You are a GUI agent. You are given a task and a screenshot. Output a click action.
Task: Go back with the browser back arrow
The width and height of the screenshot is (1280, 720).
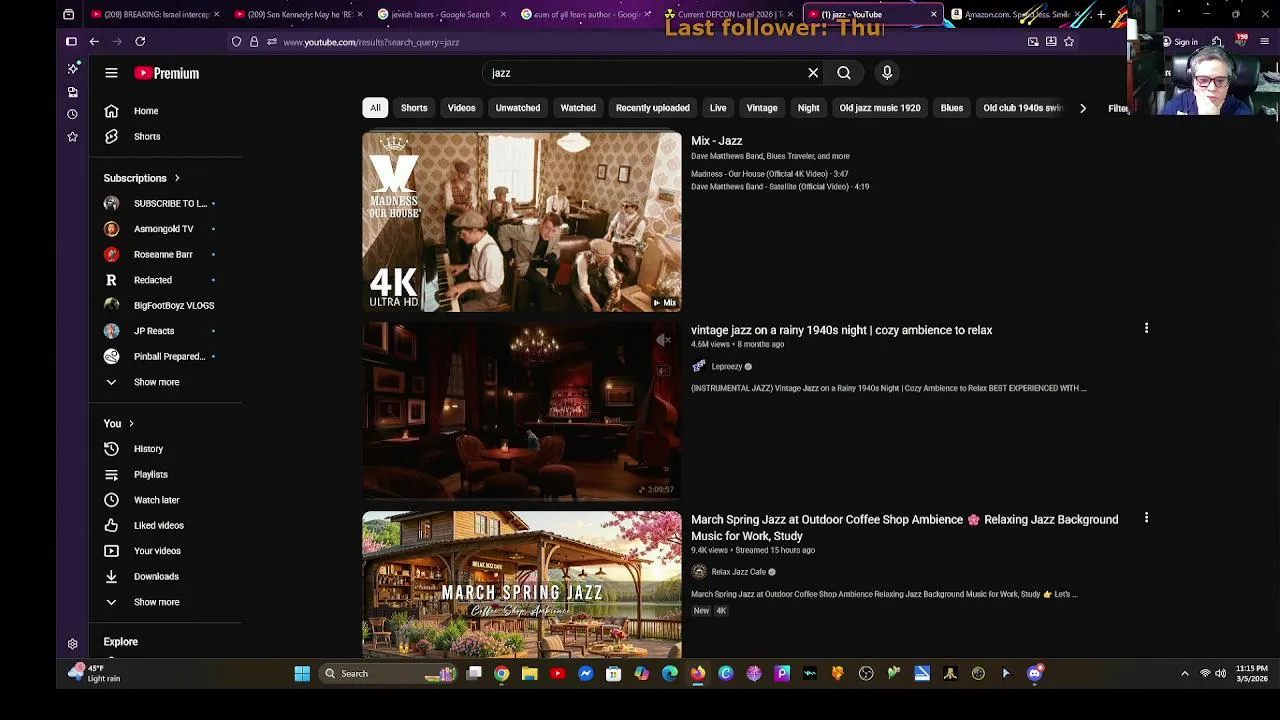coord(94,42)
